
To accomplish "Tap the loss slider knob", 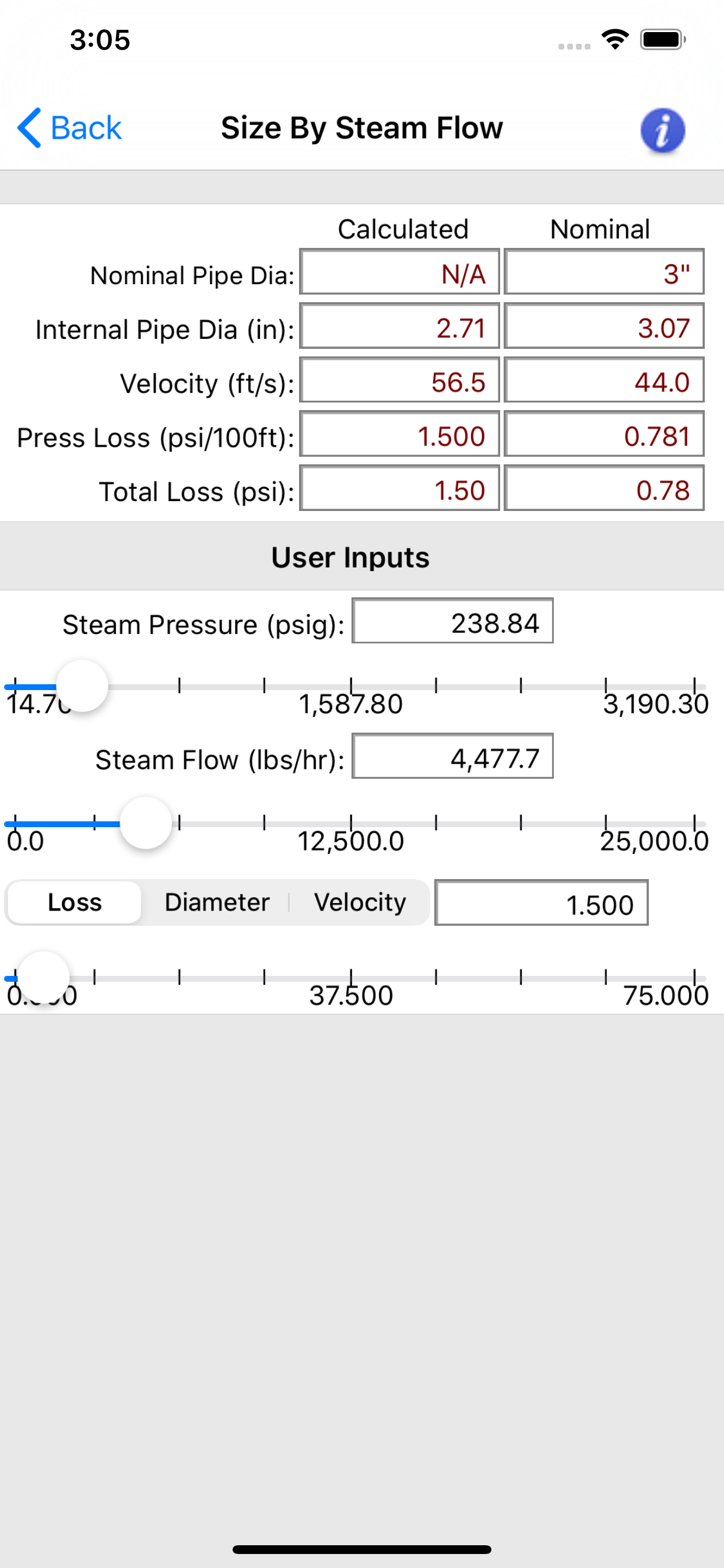I will pyautogui.click(x=43, y=978).
